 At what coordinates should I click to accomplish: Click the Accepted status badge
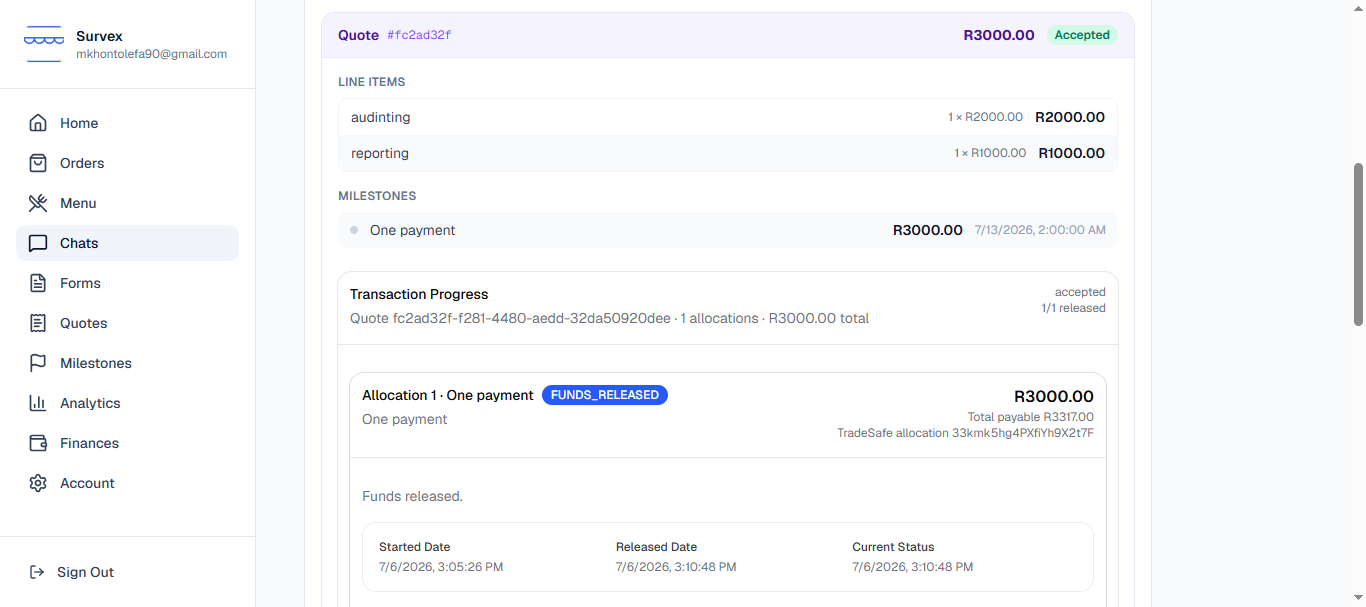pos(1082,35)
